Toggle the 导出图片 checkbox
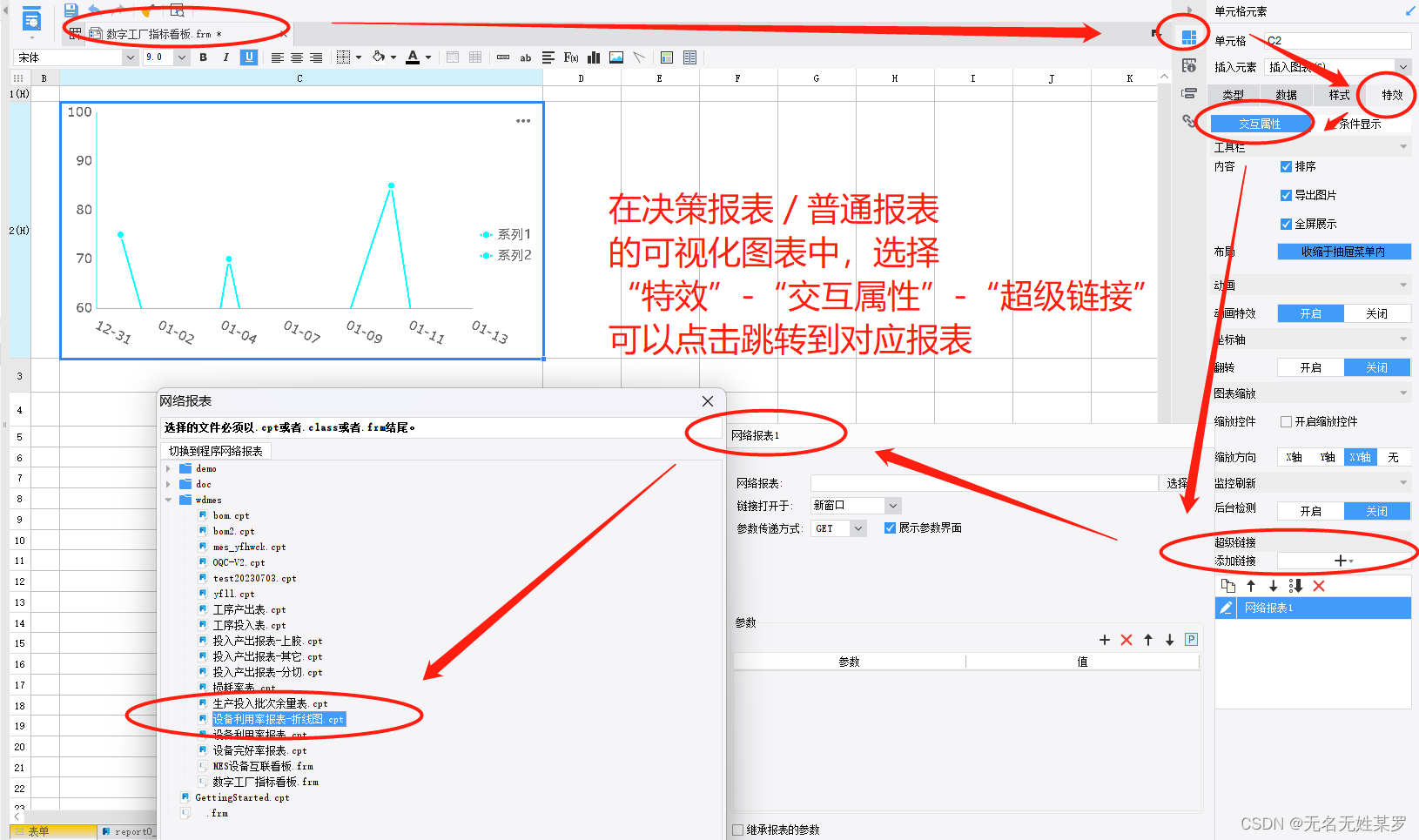 point(1286,195)
